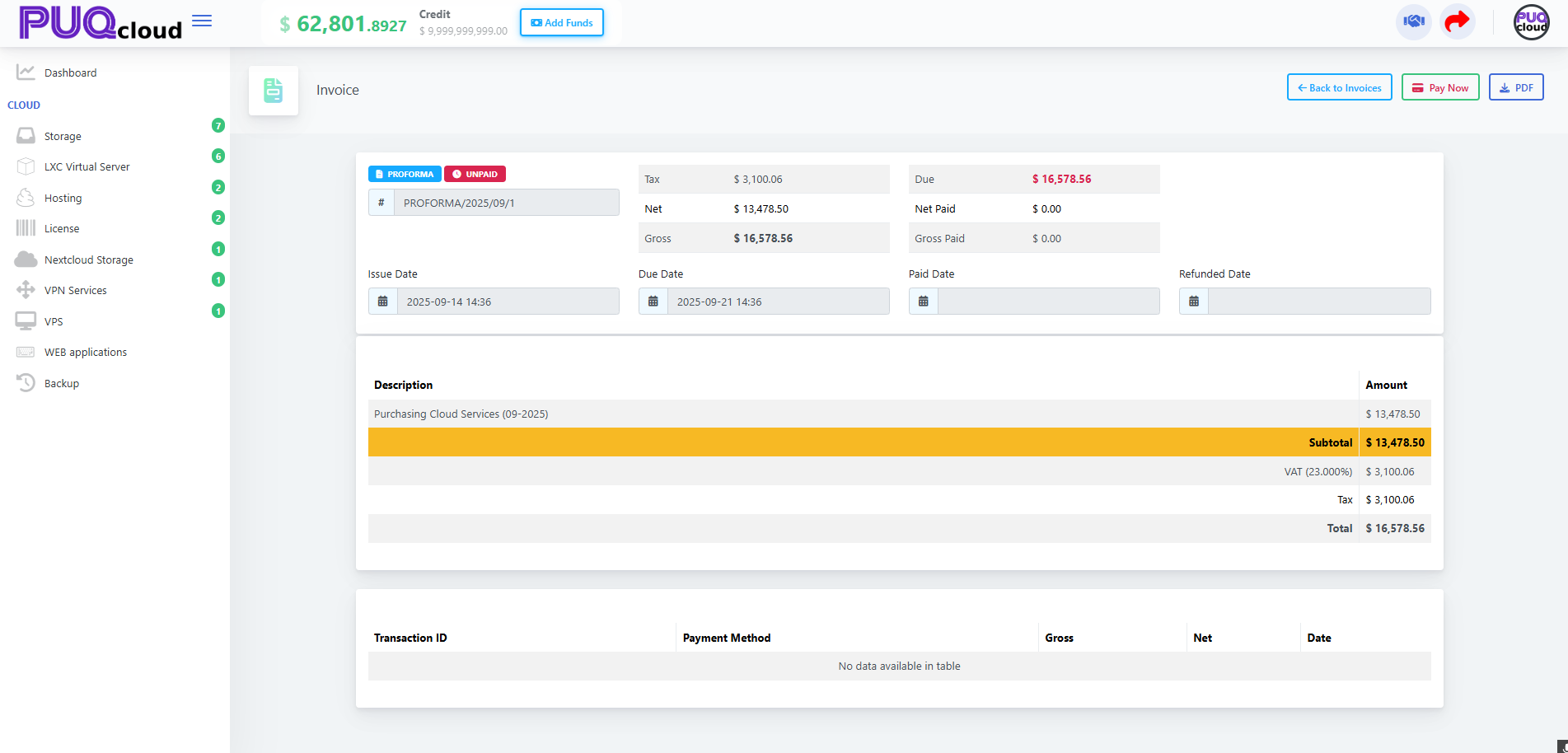Toggle the hamburger sidebar menu icon

click(x=202, y=21)
